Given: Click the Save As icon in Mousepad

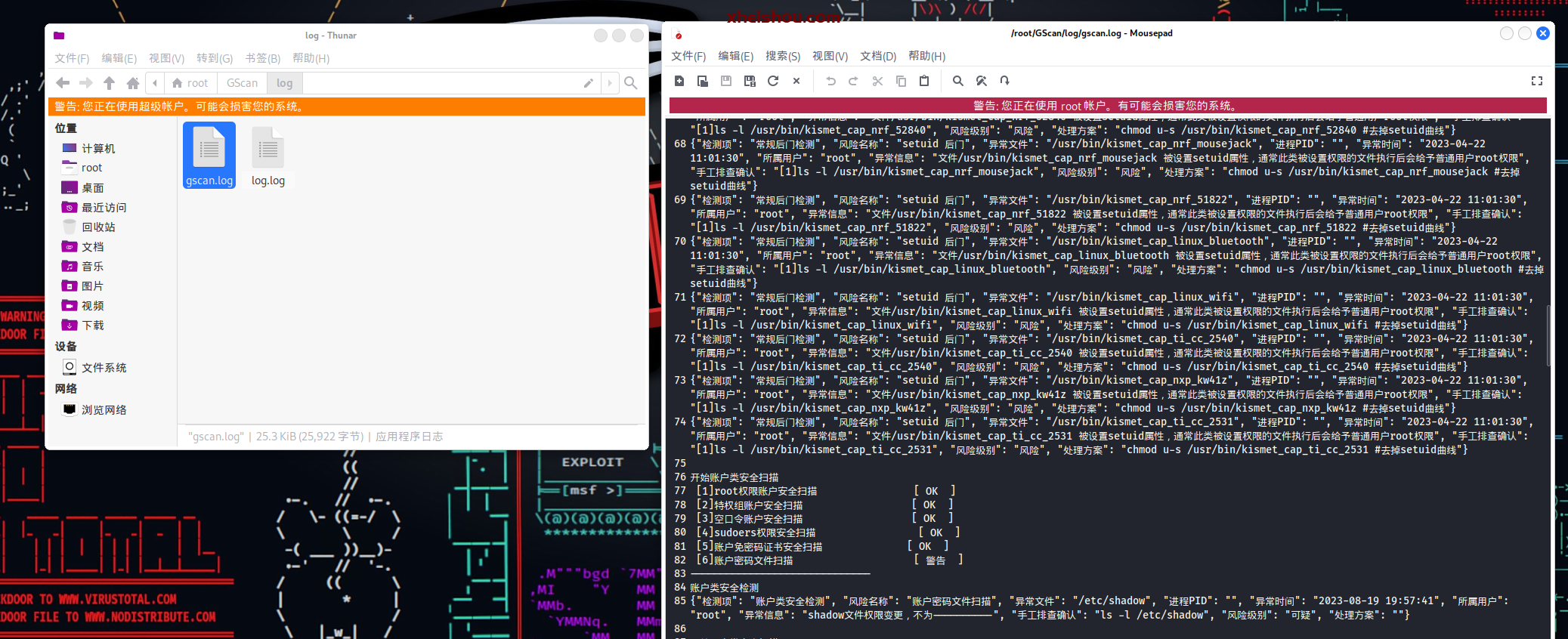Looking at the screenshot, I should tap(750, 81).
